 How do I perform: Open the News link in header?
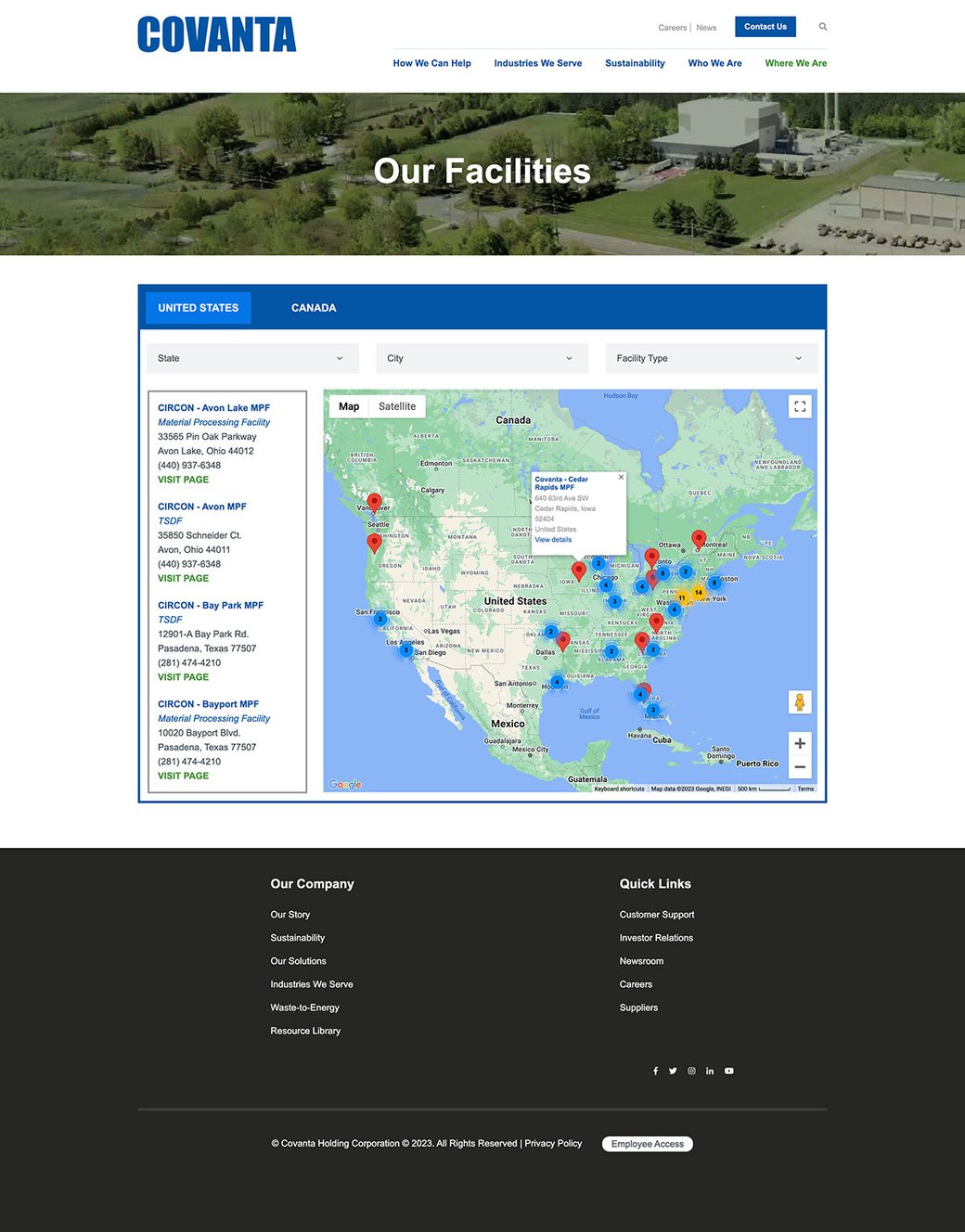click(x=706, y=28)
